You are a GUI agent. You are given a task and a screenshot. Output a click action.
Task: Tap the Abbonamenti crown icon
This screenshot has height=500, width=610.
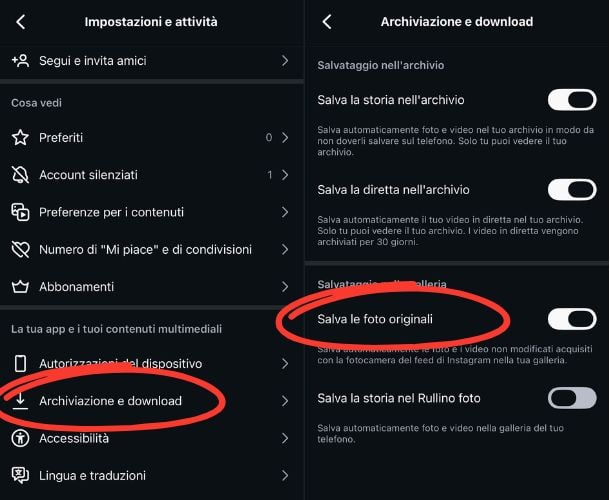coord(20,287)
